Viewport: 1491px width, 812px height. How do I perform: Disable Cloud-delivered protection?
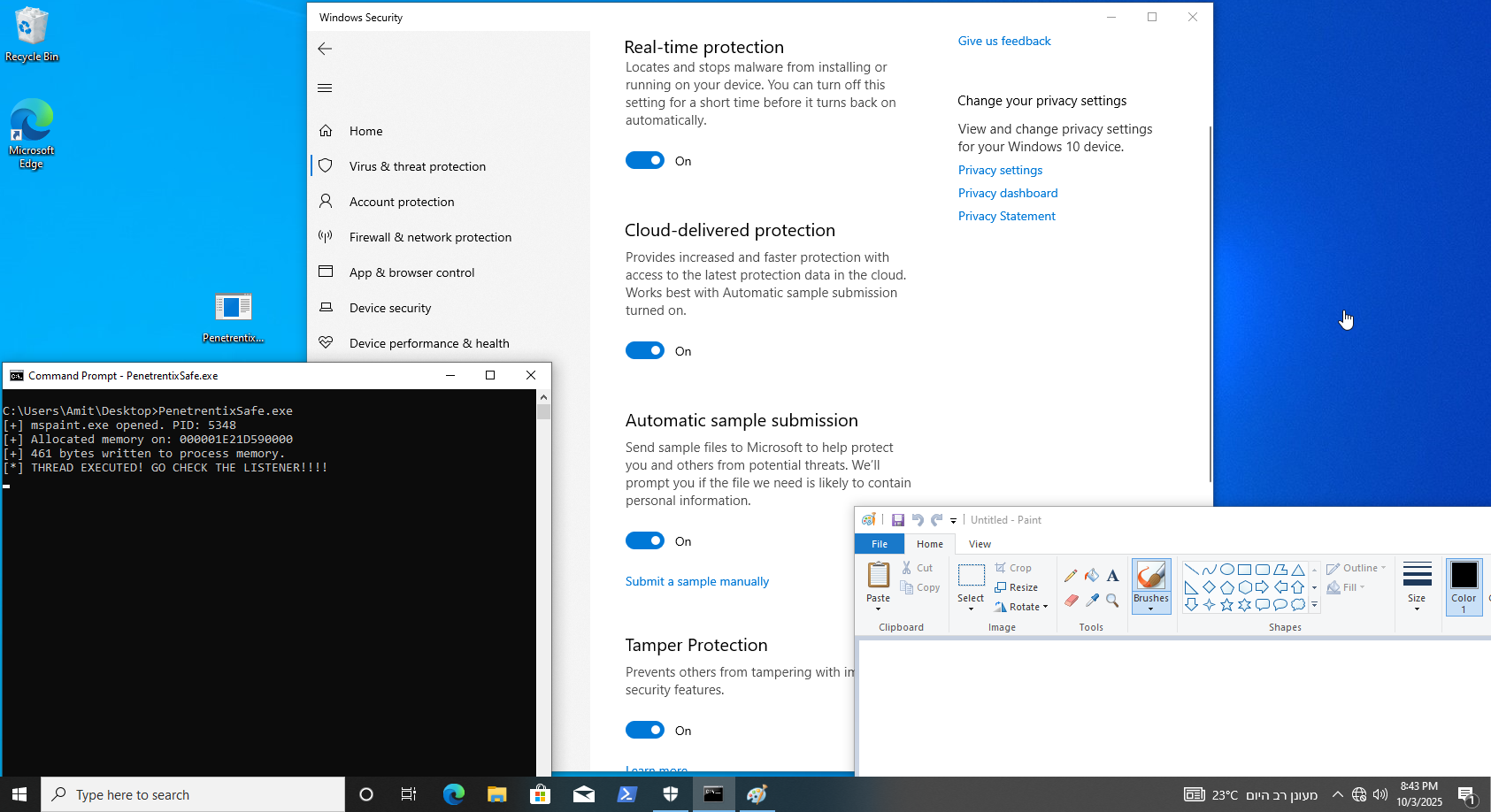point(645,350)
